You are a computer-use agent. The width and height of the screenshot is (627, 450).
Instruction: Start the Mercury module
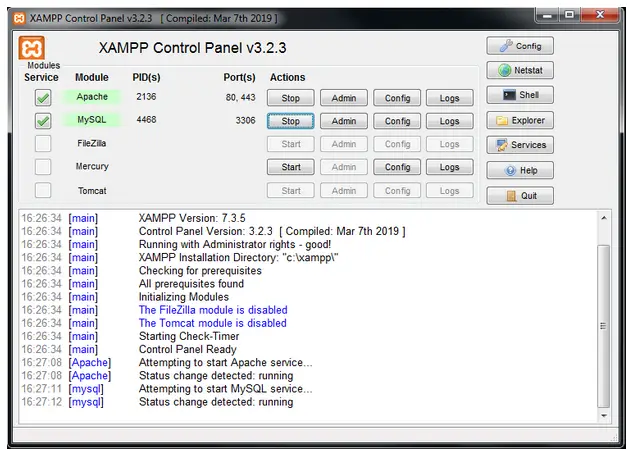291,167
